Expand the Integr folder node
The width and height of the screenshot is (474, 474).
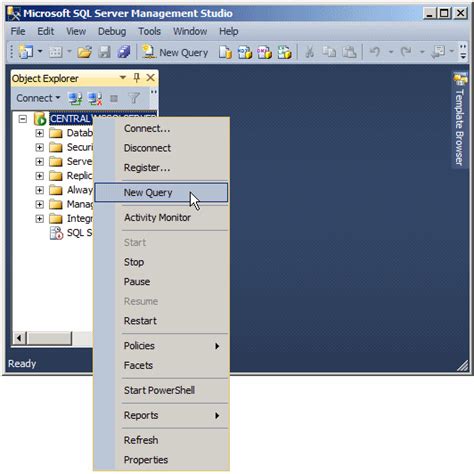(39, 219)
